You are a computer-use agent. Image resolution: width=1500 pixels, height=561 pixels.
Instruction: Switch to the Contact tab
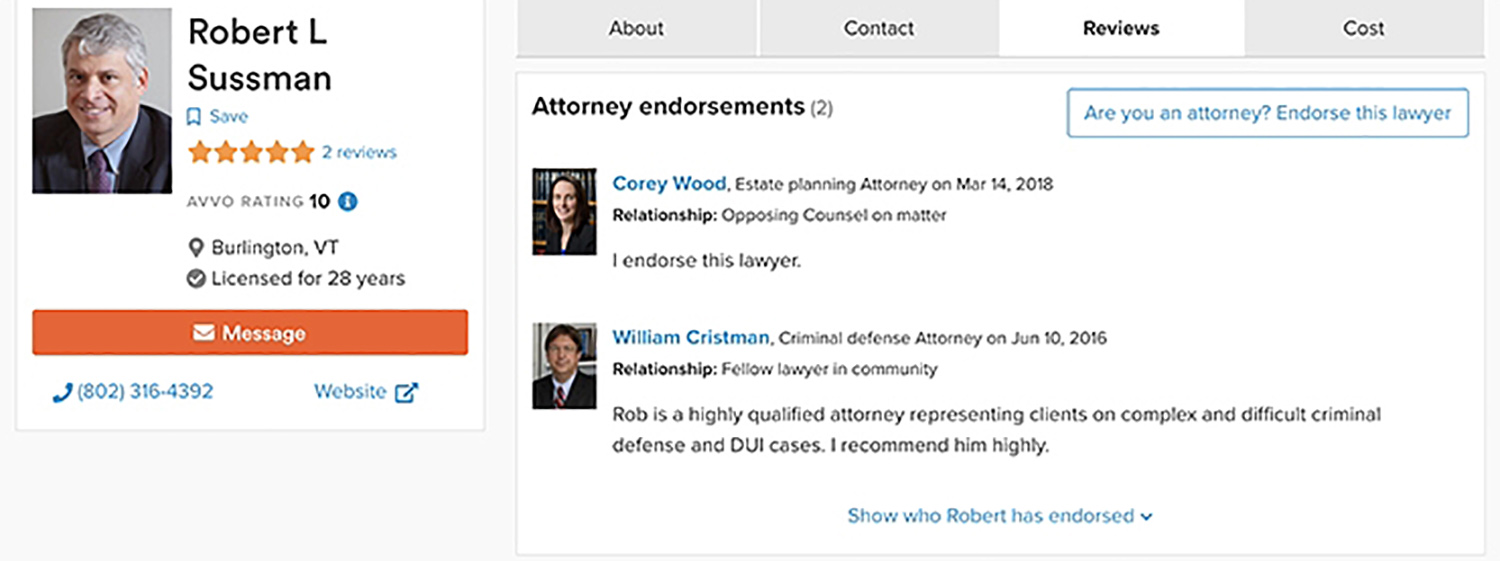coord(878,28)
